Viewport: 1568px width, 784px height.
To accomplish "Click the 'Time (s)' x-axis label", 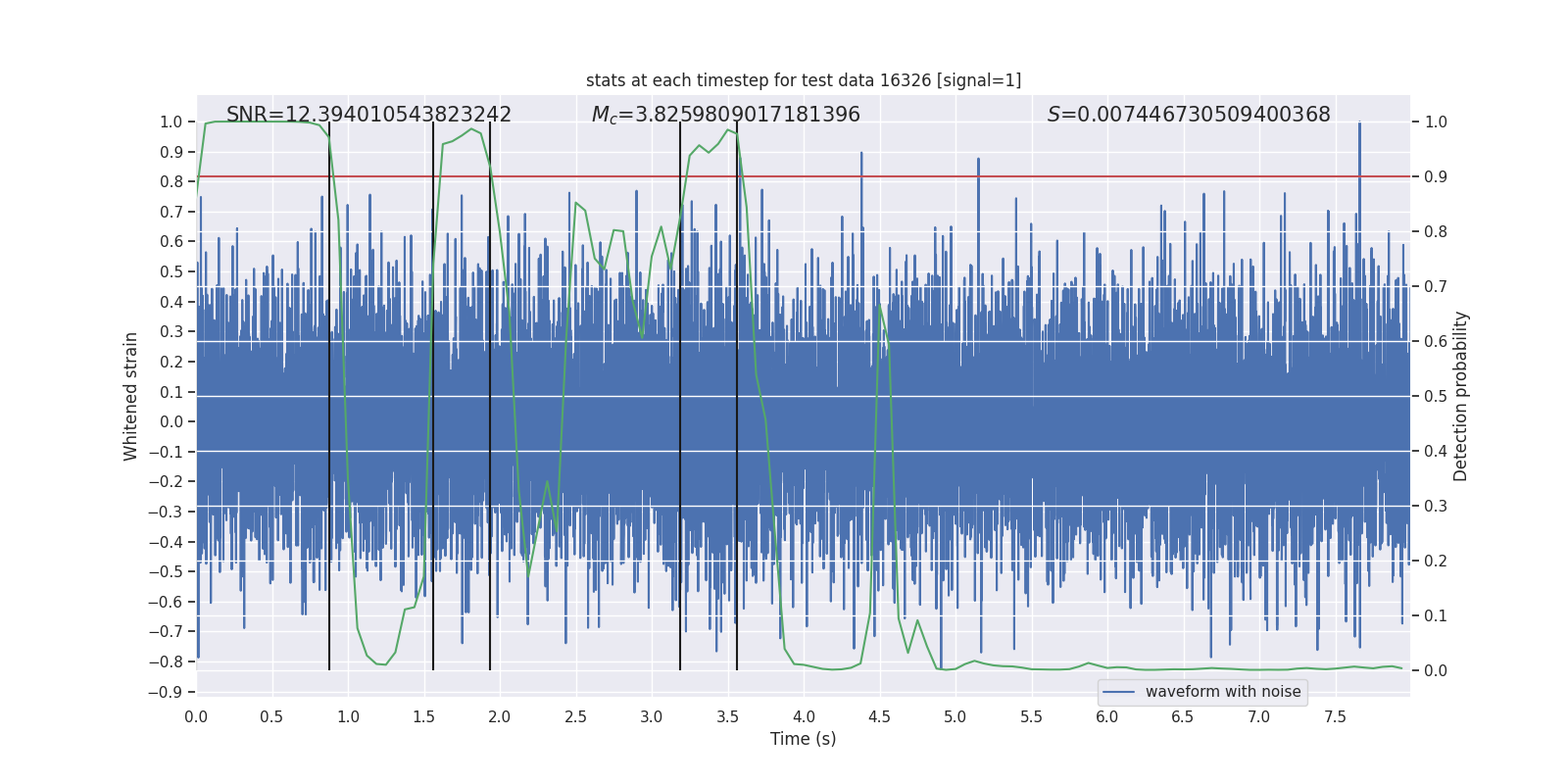I will (804, 739).
